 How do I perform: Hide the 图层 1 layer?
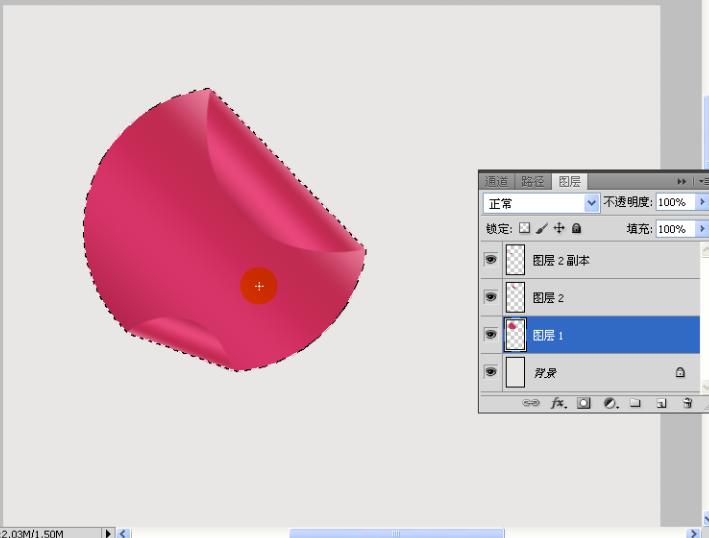coord(491,335)
